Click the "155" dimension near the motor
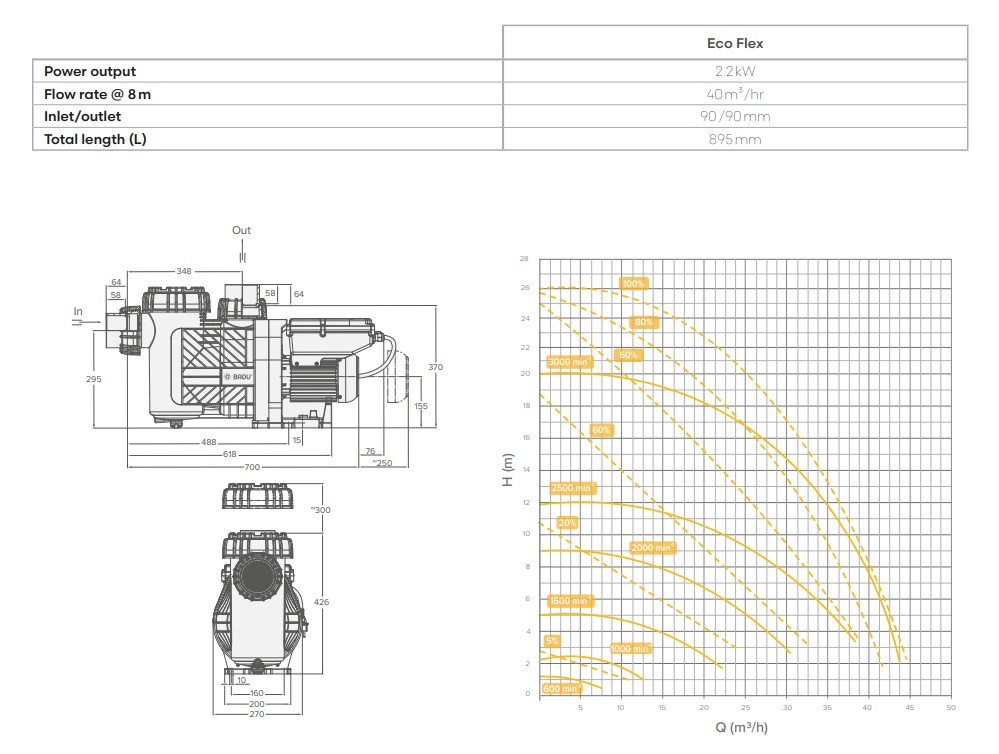 pyautogui.click(x=421, y=406)
